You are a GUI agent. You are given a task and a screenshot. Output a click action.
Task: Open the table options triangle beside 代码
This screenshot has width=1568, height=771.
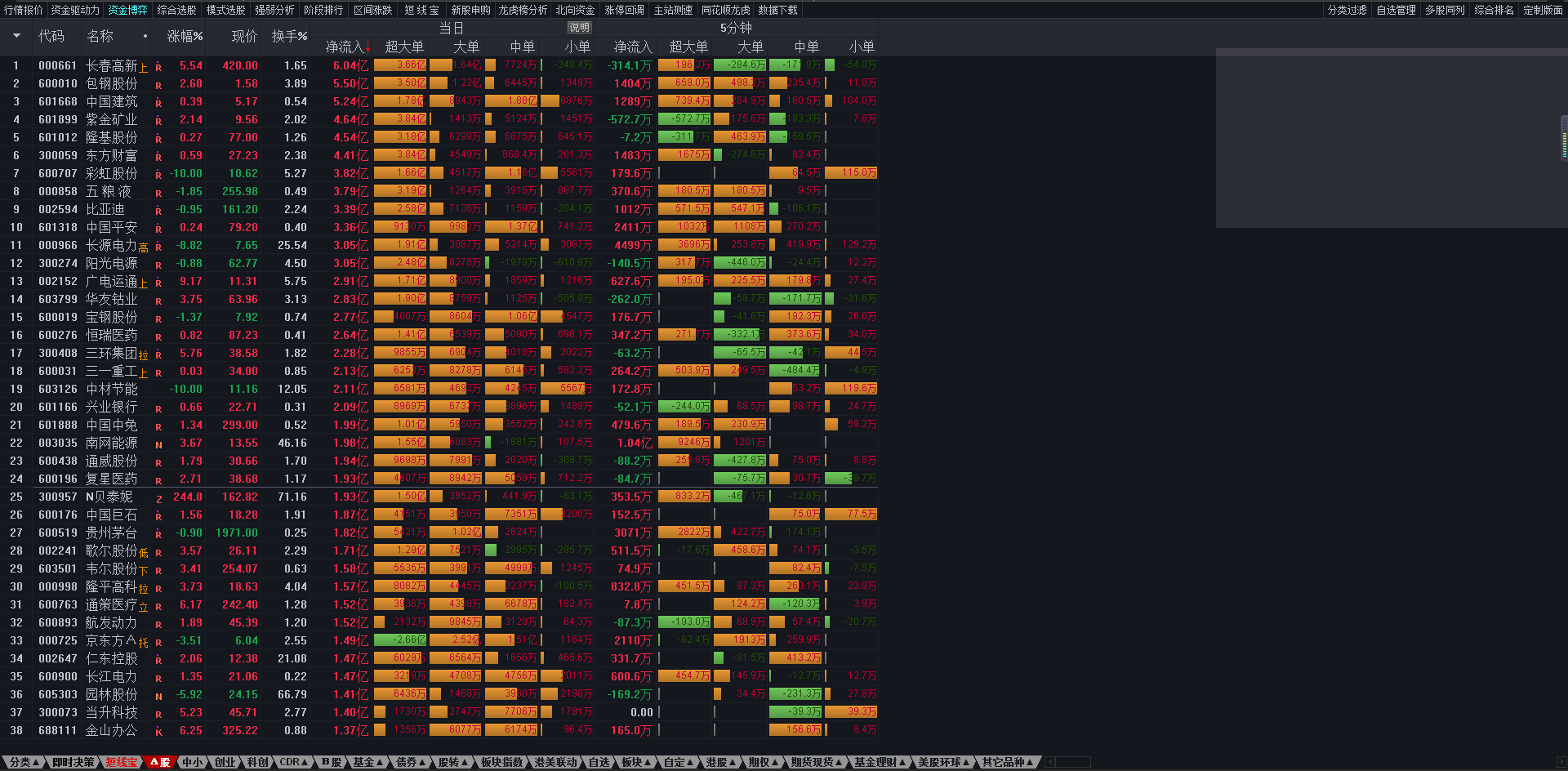click(16, 36)
